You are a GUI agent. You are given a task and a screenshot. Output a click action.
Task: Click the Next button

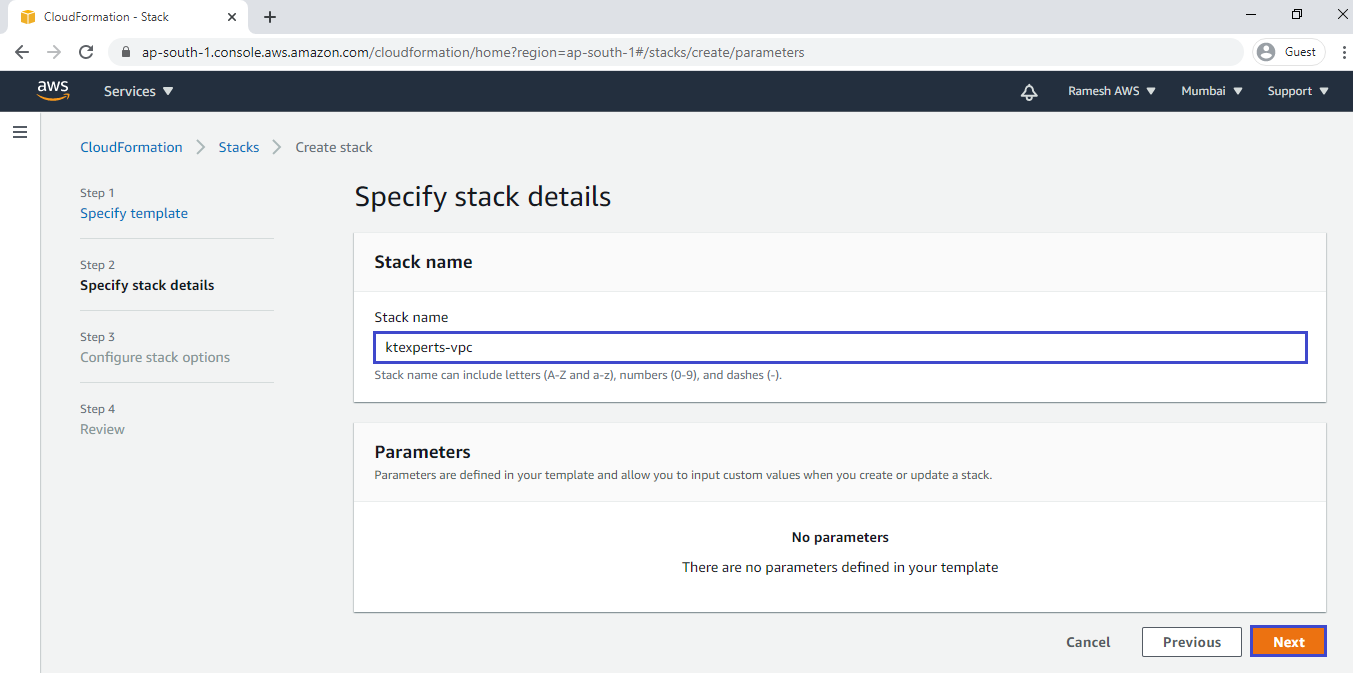click(x=1288, y=642)
